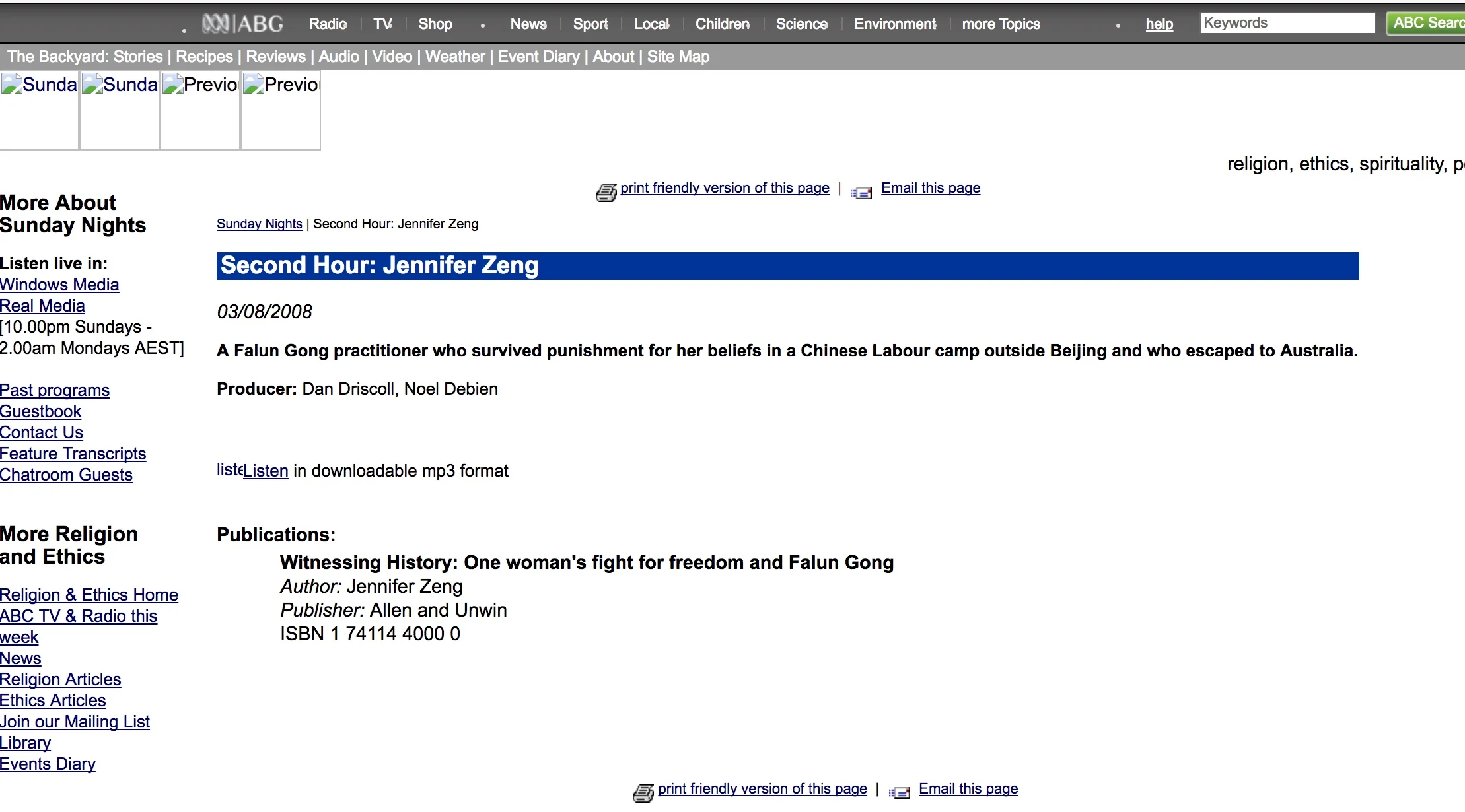The height and width of the screenshot is (812, 1465).
Task: Click the help link in header
Action: pyautogui.click(x=1159, y=24)
